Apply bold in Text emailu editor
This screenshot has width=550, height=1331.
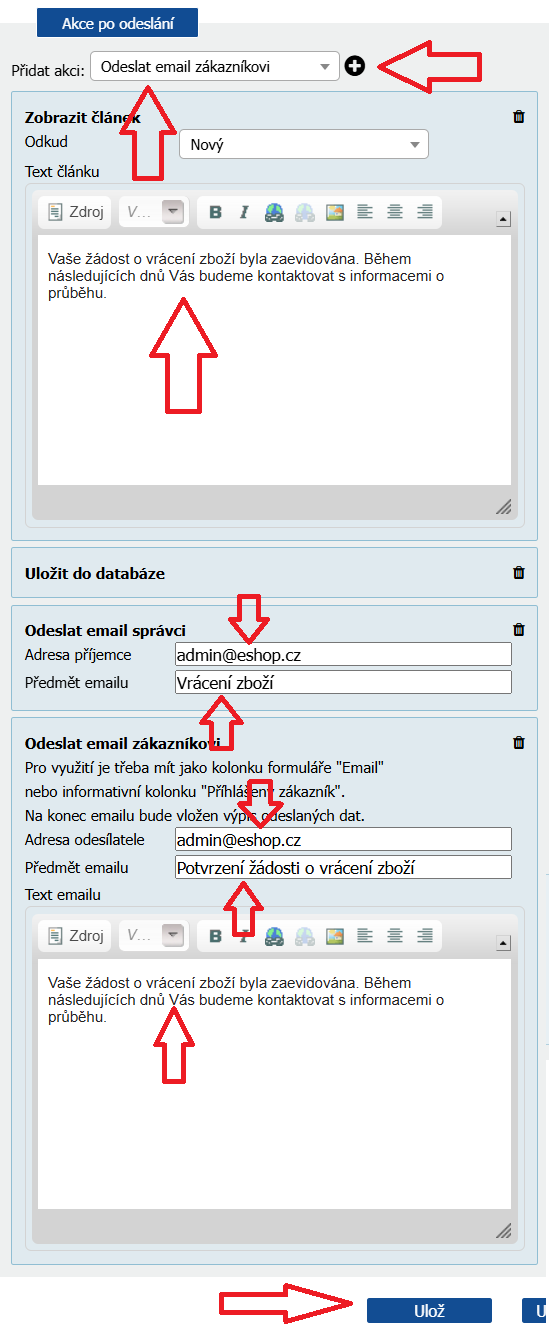click(215, 936)
